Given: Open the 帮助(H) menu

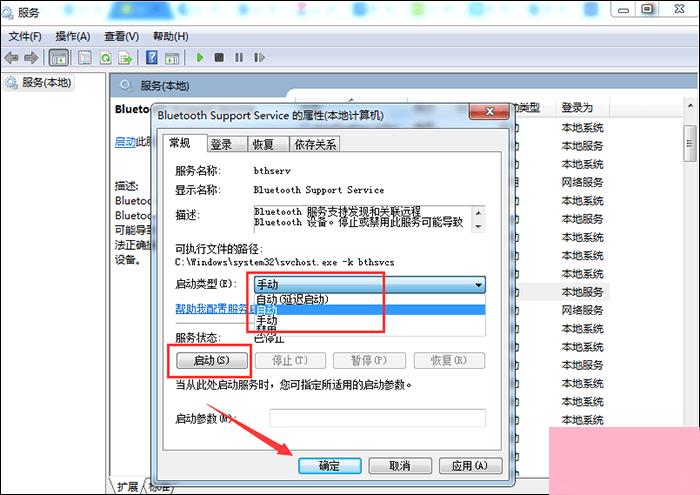Looking at the screenshot, I should click(x=171, y=36).
